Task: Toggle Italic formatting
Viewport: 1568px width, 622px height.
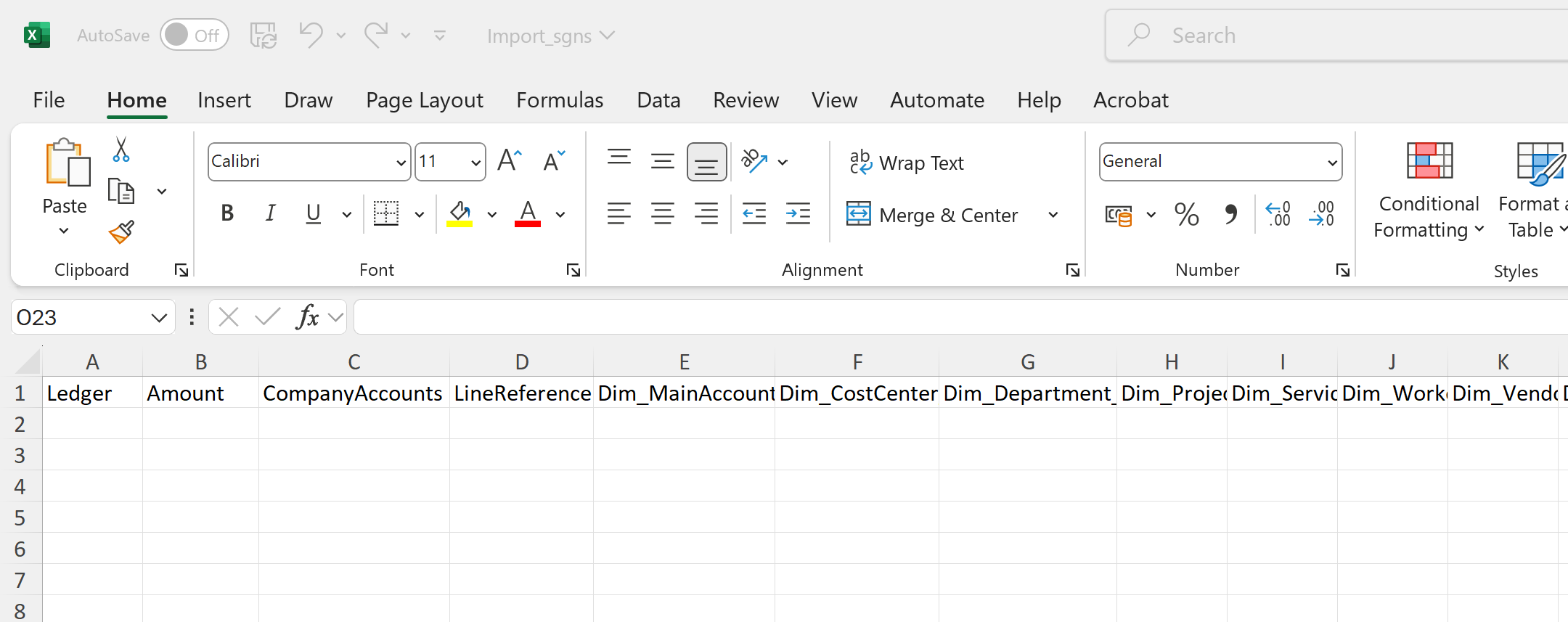Action: (270, 213)
